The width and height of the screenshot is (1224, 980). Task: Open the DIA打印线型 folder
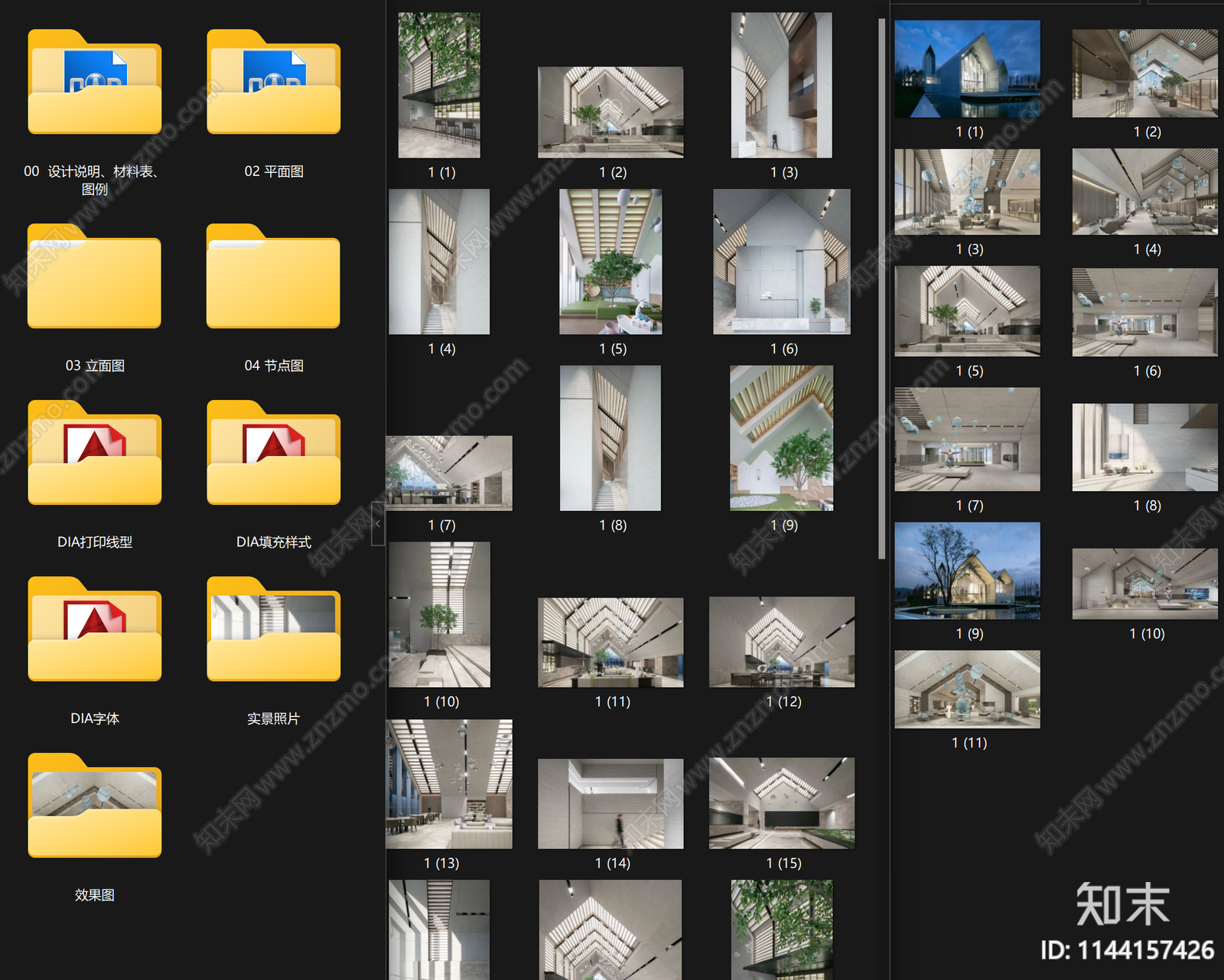coord(95,452)
